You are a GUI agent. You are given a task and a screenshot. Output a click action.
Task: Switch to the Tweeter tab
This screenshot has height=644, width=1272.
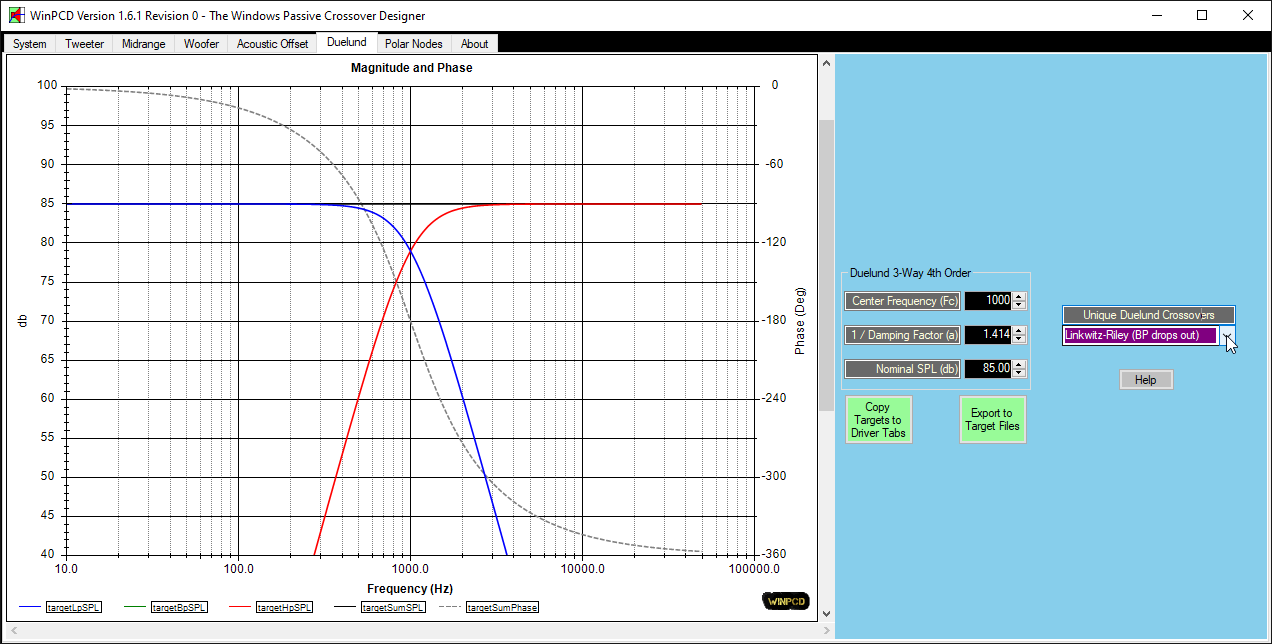(84, 44)
